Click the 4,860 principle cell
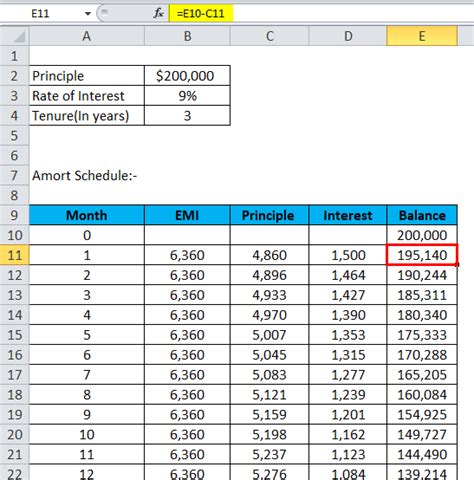 pyautogui.click(x=269, y=255)
